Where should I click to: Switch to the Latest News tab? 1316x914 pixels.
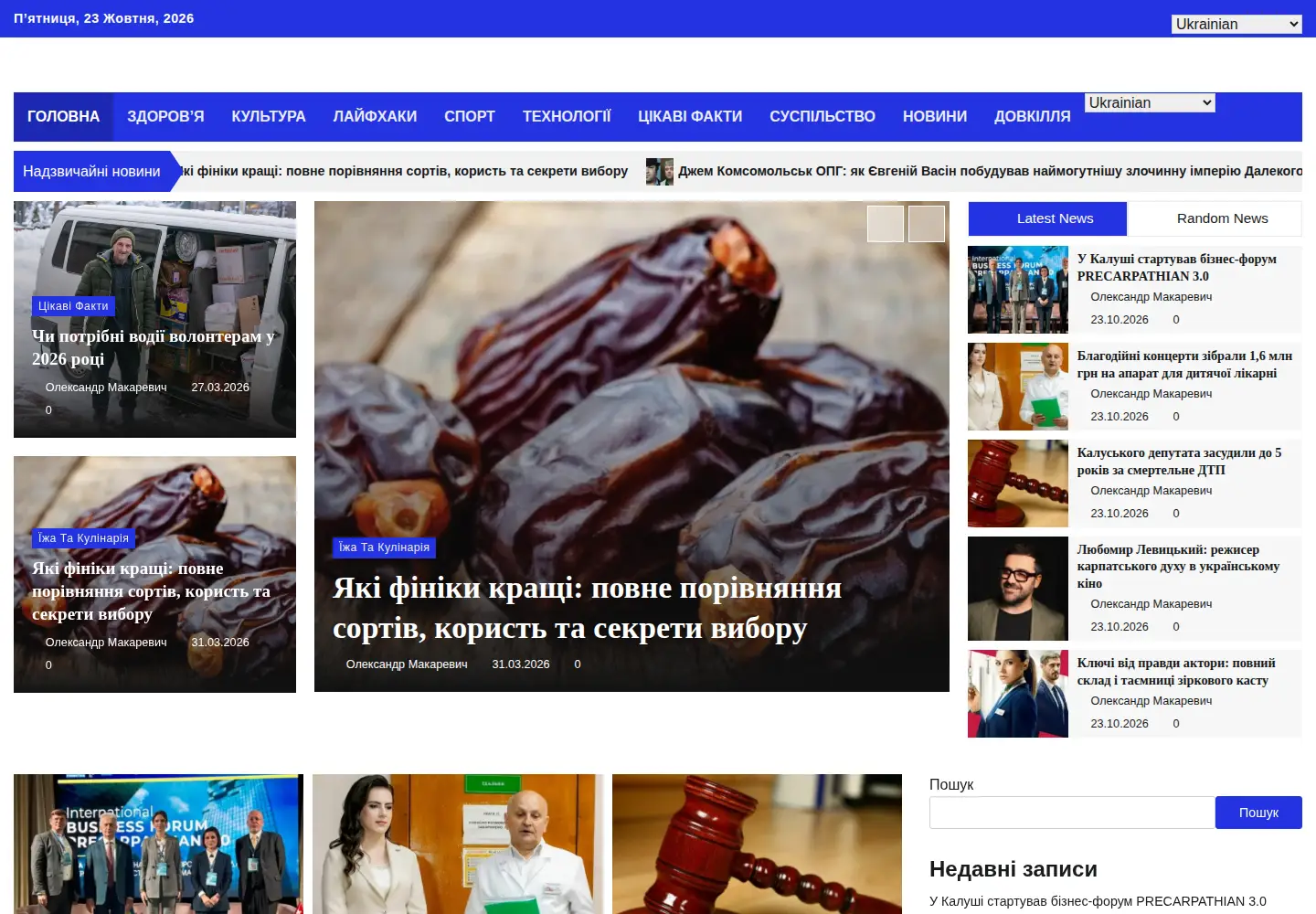point(1047,218)
